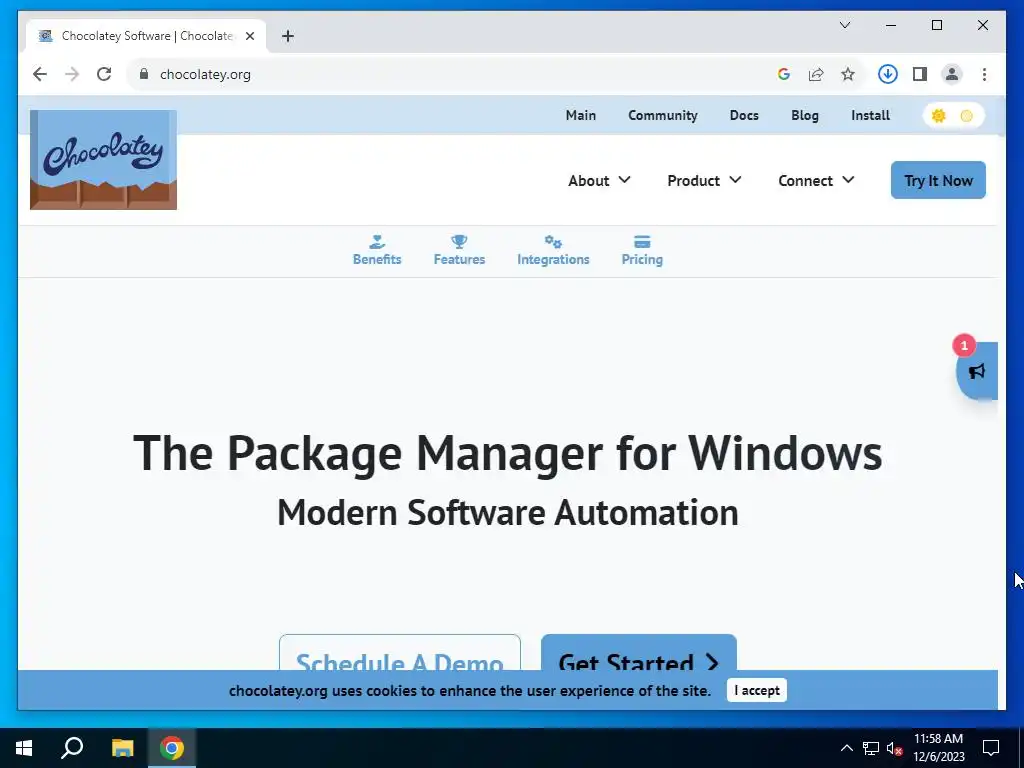Open the Install top nav item

click(870, 116)
